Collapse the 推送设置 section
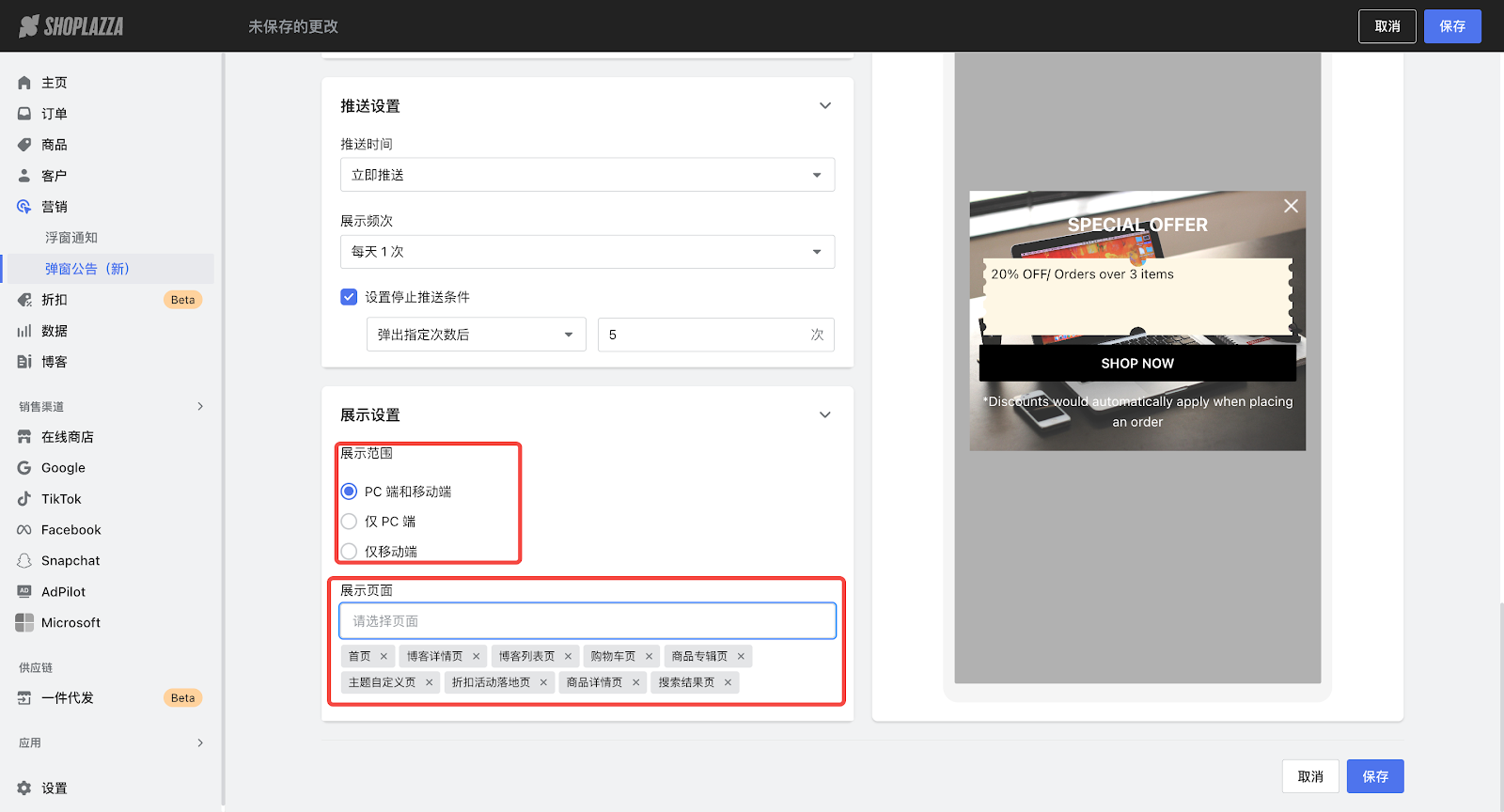This screenshot has width=1504, height=812. 825,106
